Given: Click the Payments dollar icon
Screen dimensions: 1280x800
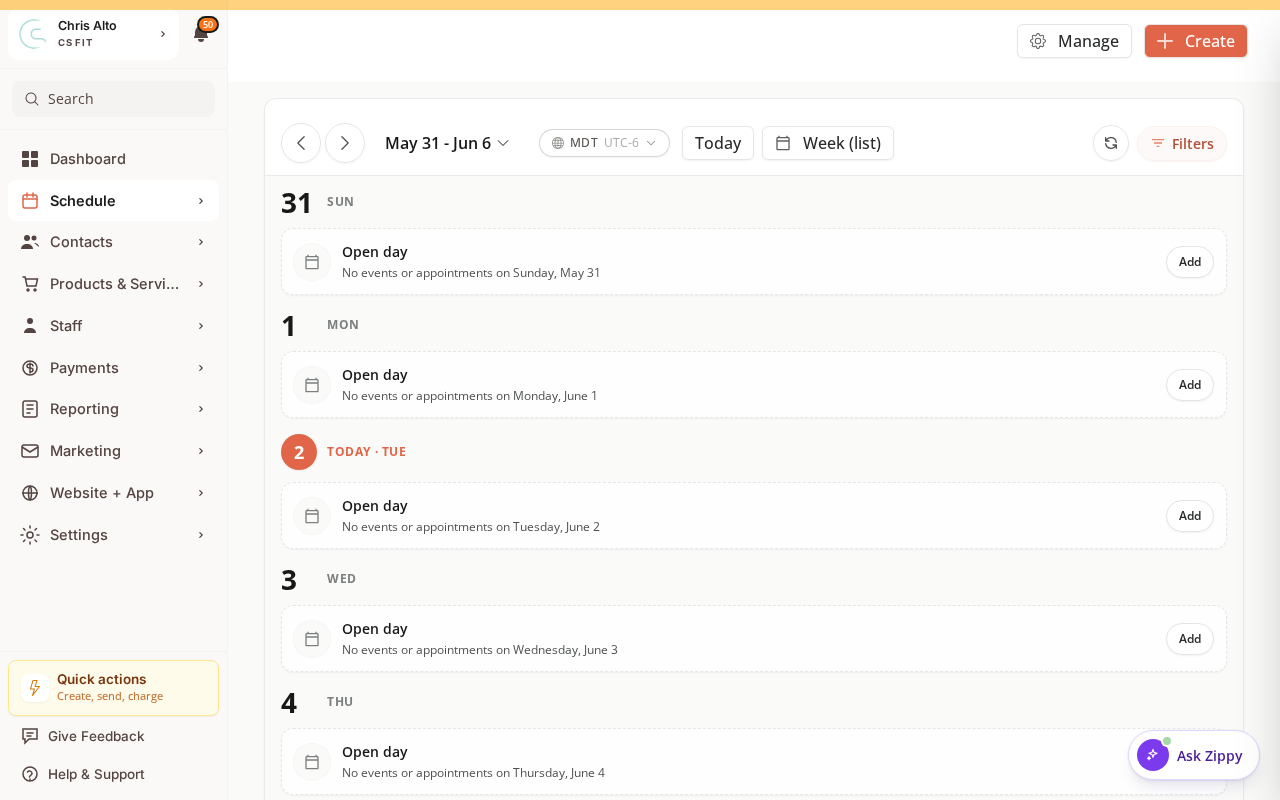Looking at the screenshot, I should point(30,368).
